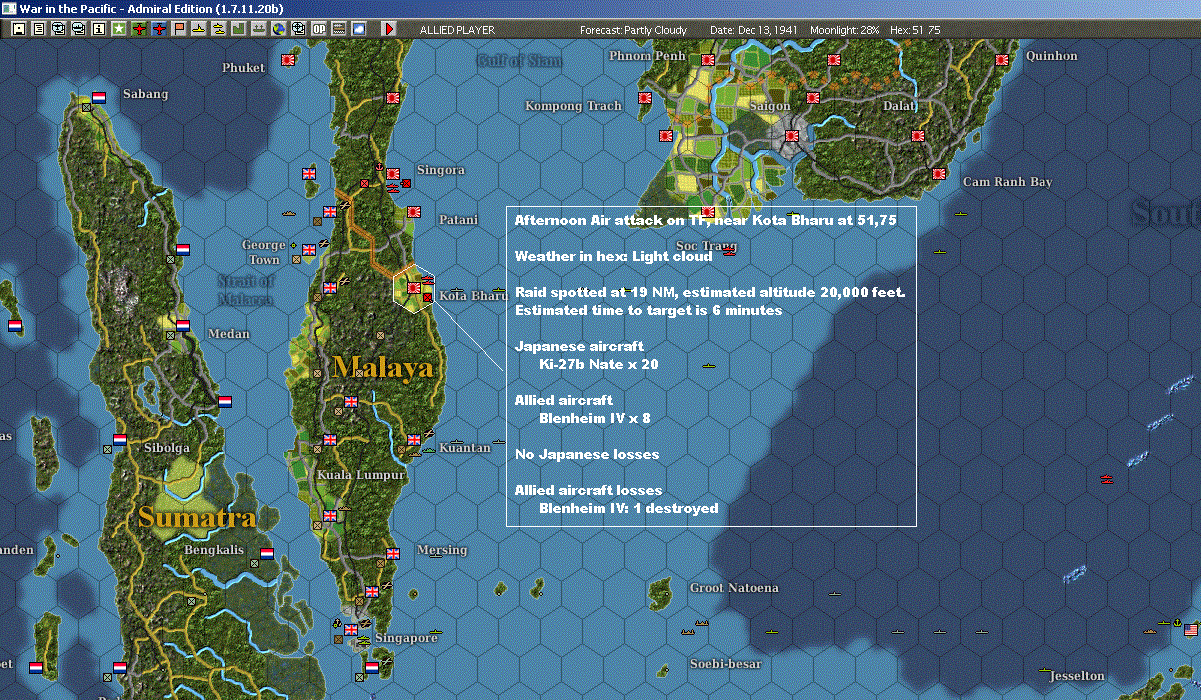Click the red ship marker in eastern sea
Viewport: 1201px width, 700px height.
point(1107,478)
